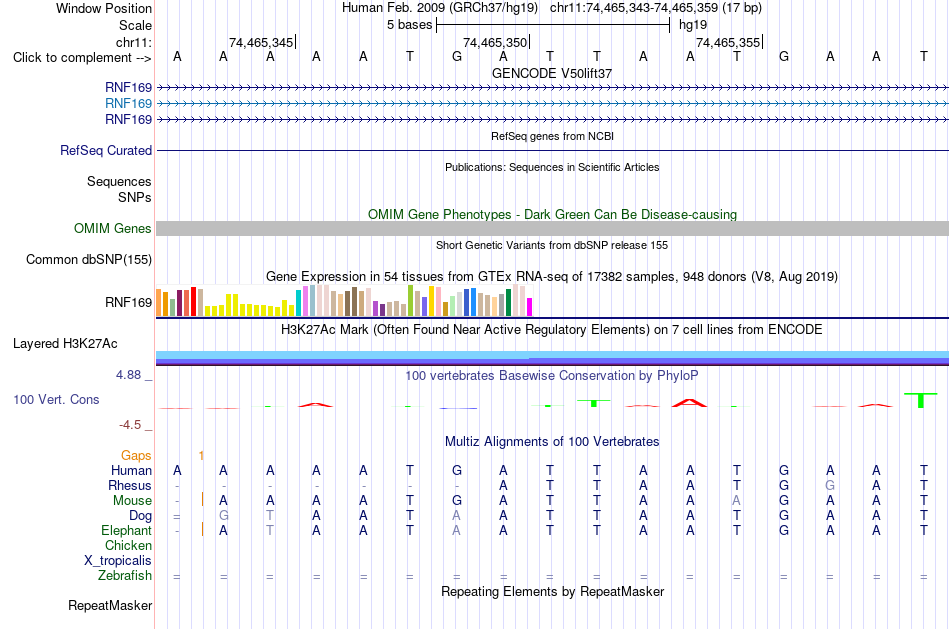Screen dimensions: 950x629
Task: Select the SNPs track label
Action: 135,197
